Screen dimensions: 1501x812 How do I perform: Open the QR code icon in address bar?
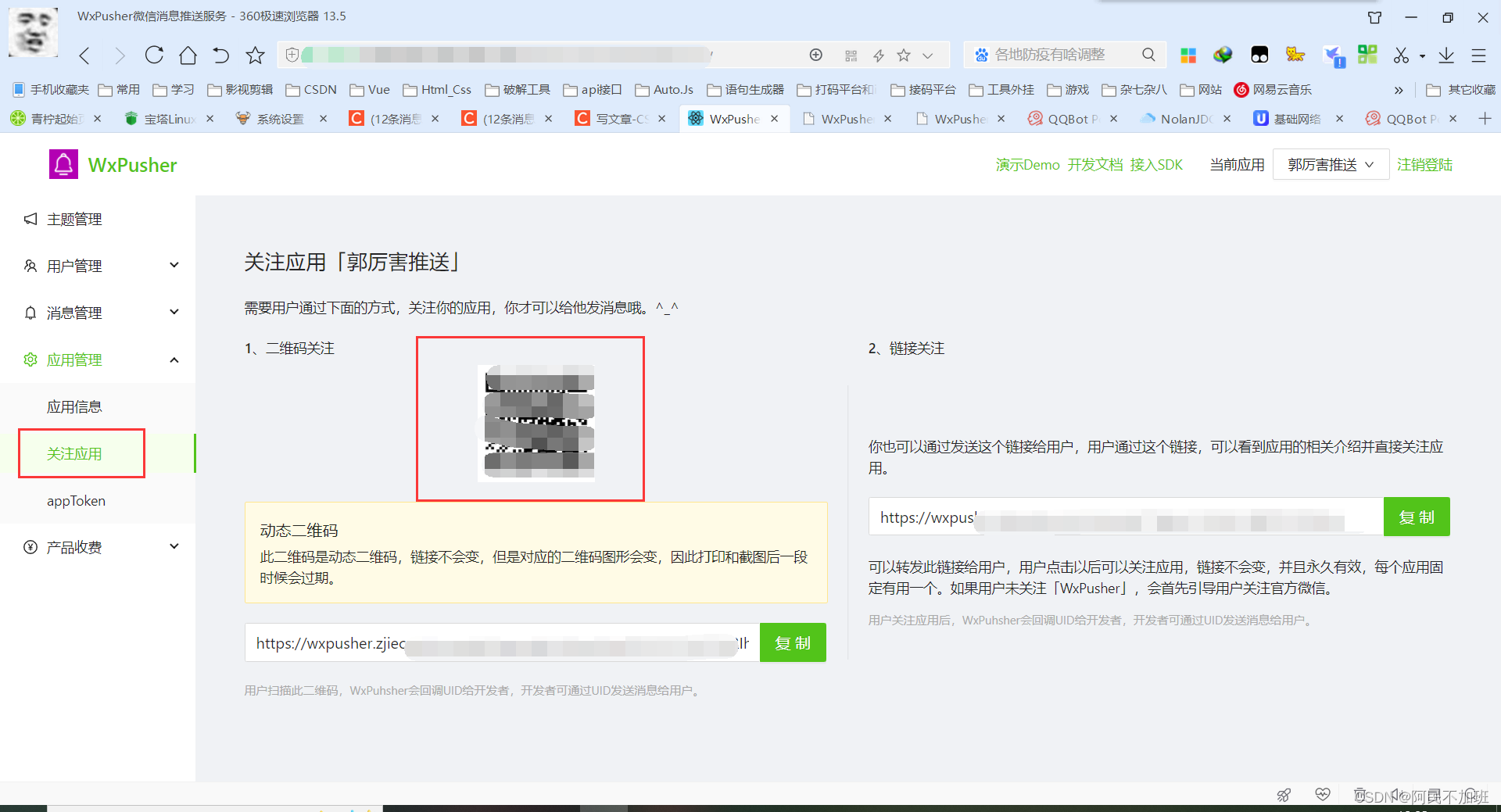[851, 55]
